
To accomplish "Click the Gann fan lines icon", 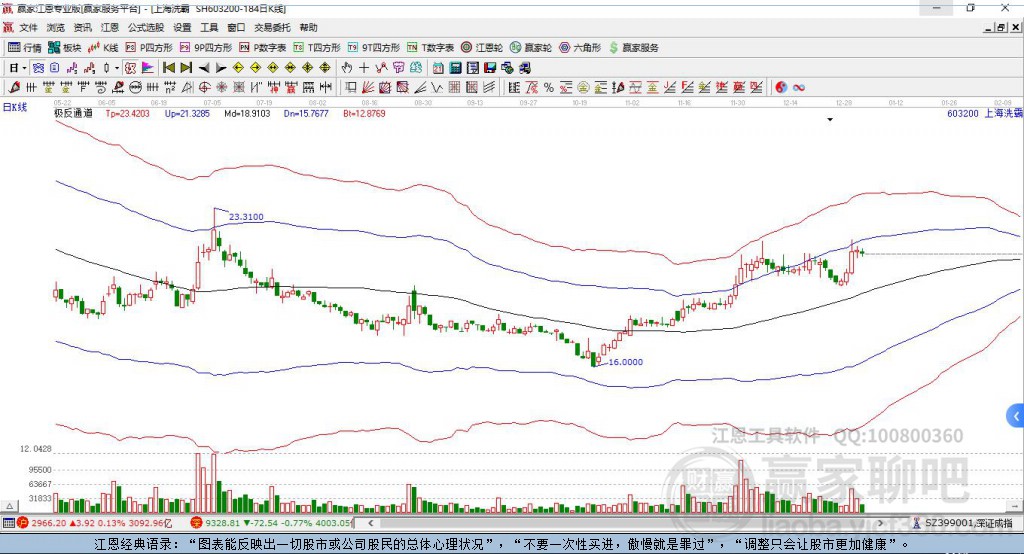I will click(x=368, y=87).
